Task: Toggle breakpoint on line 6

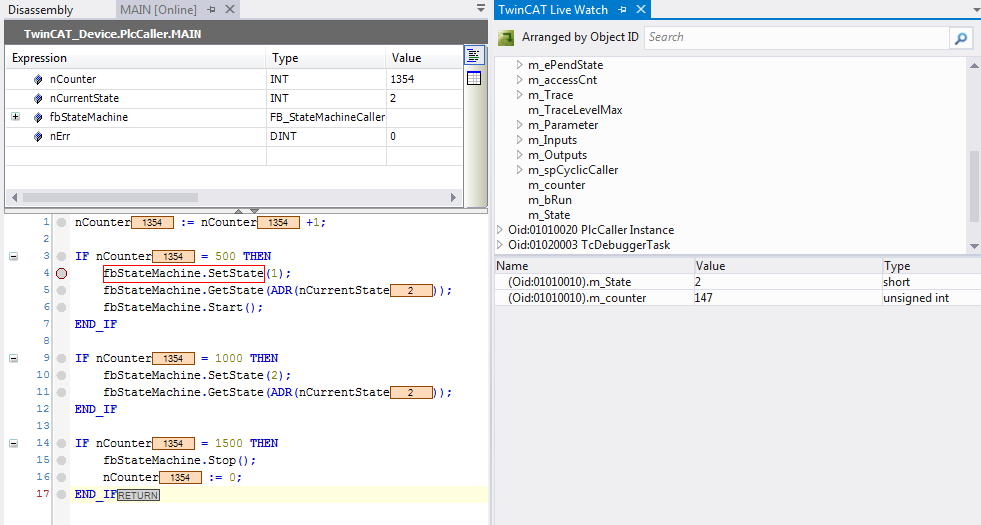Action: 61,307
